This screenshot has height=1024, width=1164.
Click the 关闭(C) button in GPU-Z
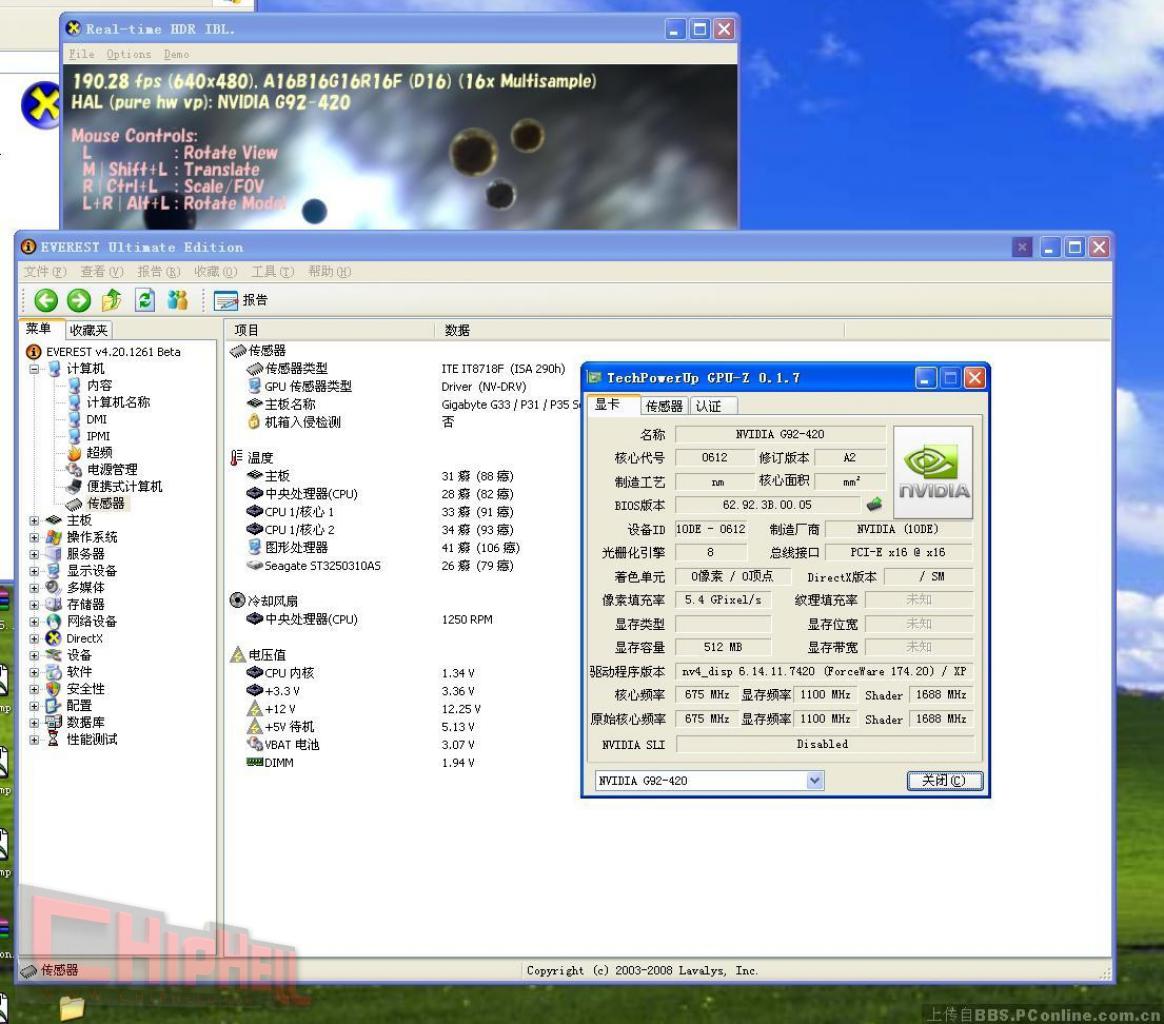click(x=944, y=780)
